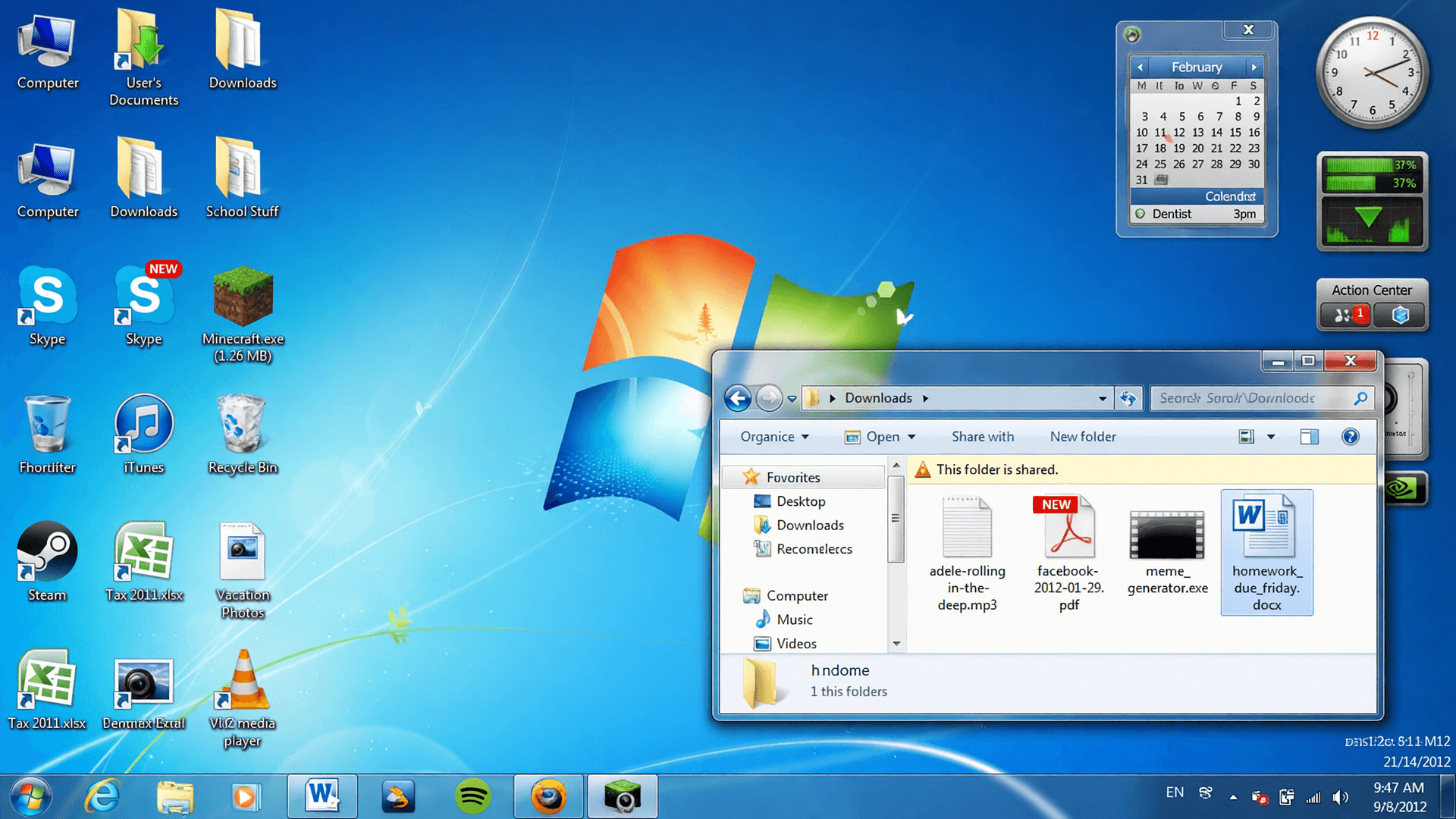Screen dimensions: 1456x819
Task: Open Spotify from the taskbar
Action: click(x=472, y=797)
